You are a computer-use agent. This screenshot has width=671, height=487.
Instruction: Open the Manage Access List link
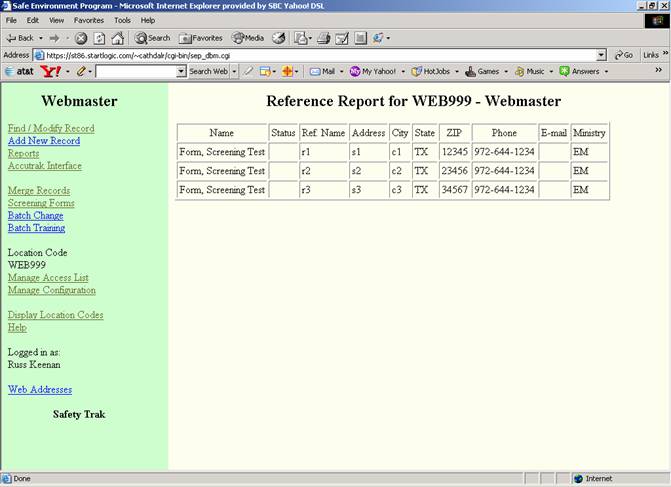coord(48,278)
